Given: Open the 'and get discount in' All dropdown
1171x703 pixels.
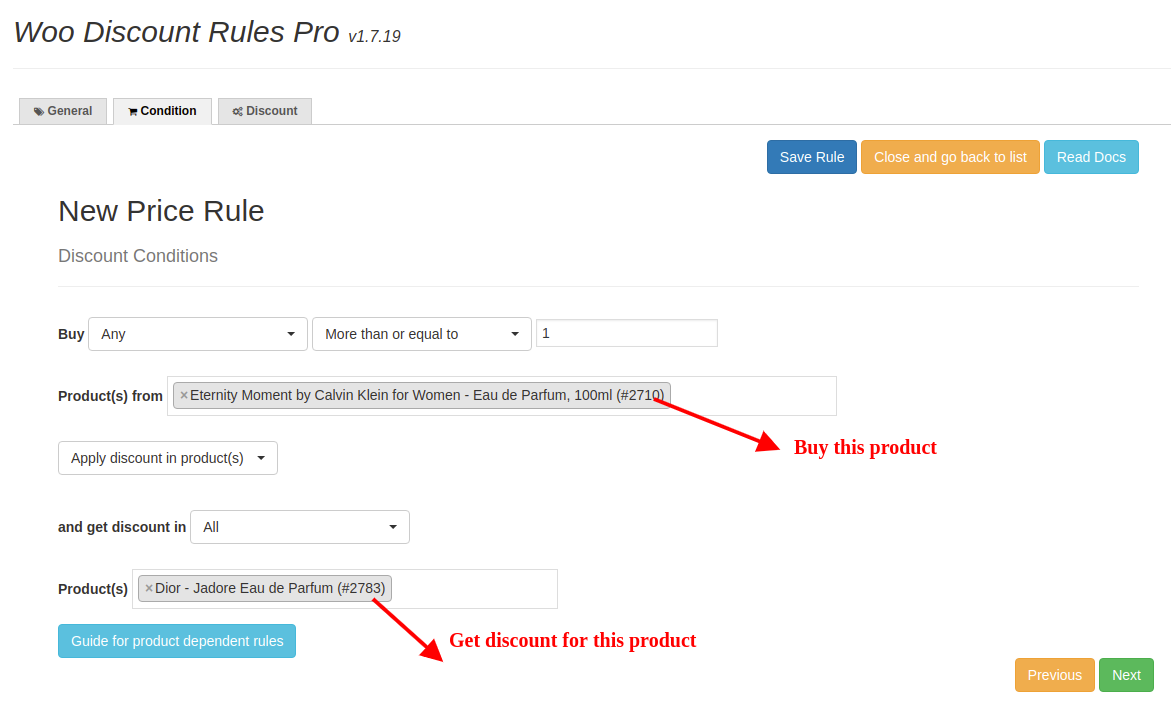Looking at the screenshot, I should 300,527.
